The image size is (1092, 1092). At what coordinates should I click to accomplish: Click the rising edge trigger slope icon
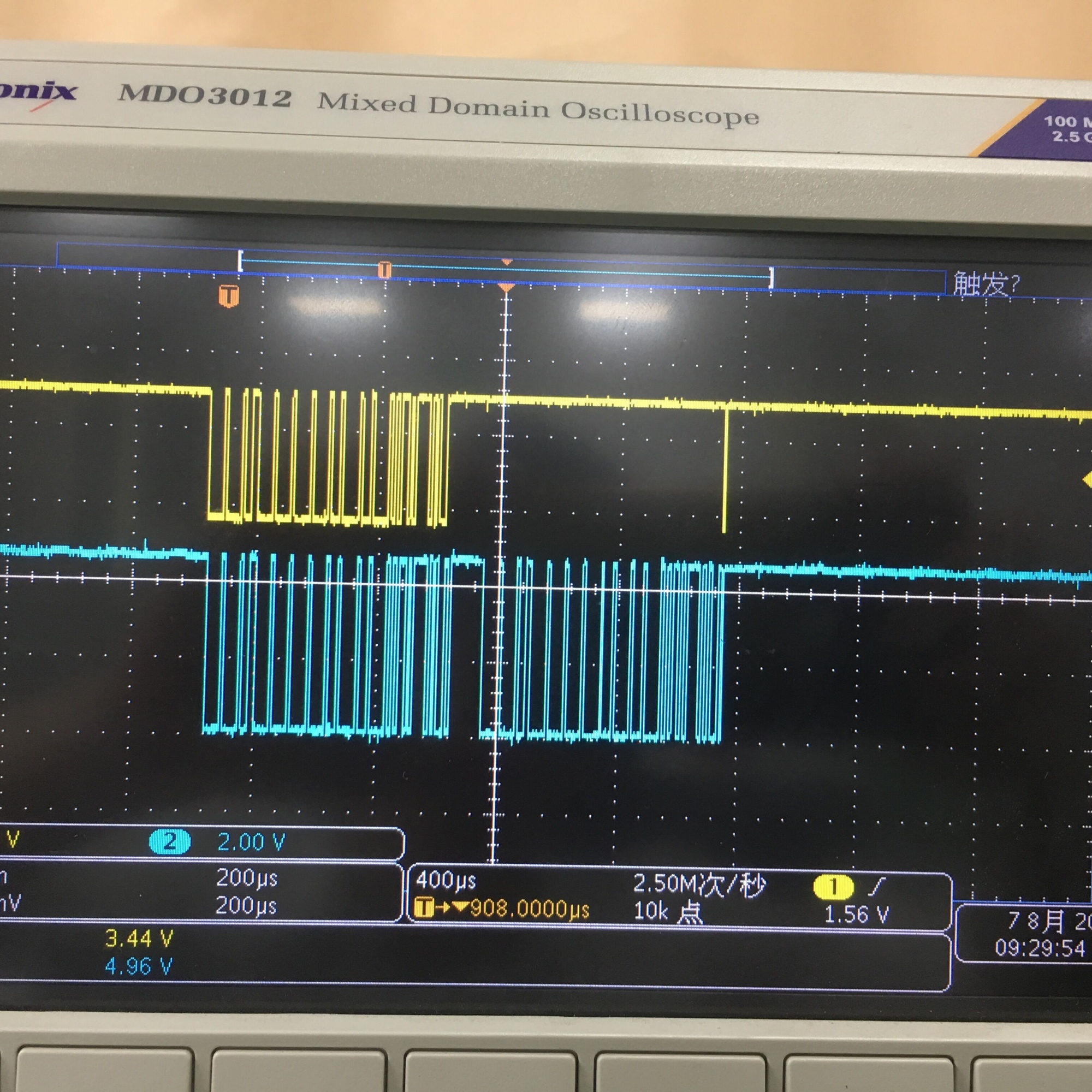coord(879,886)
